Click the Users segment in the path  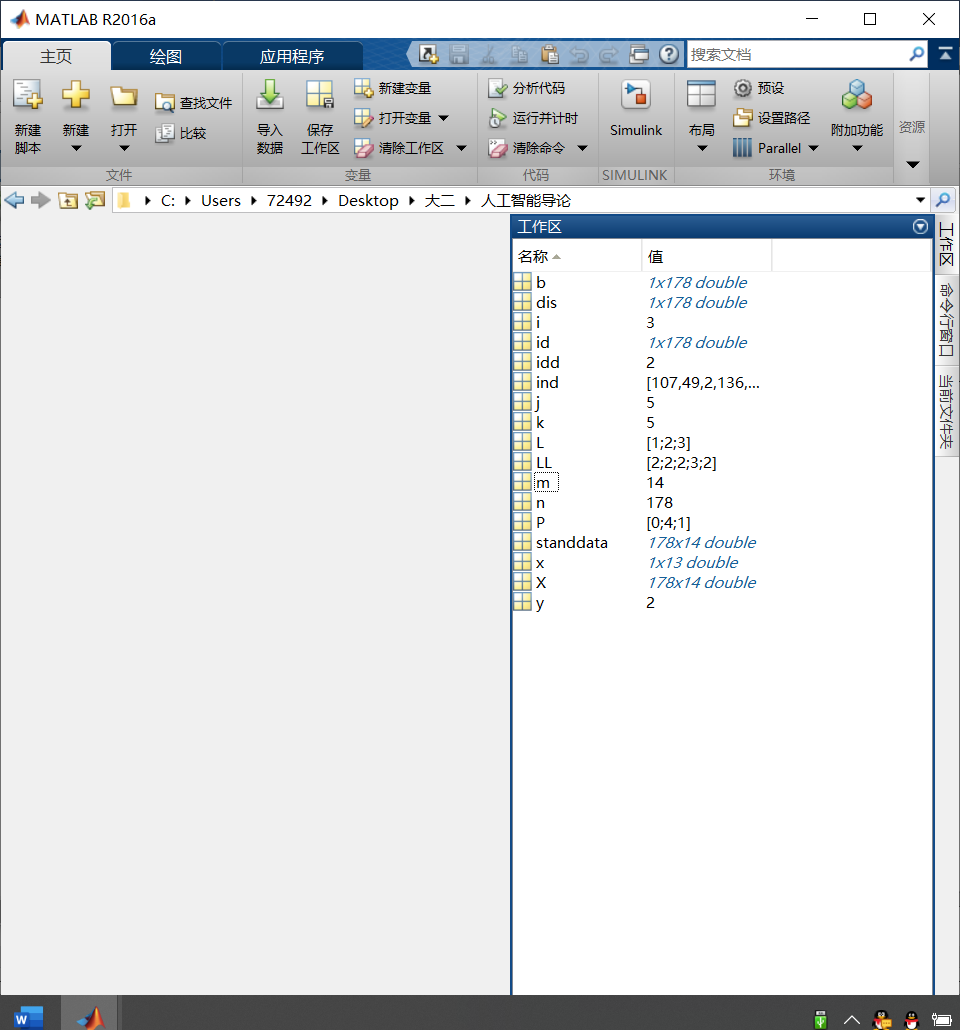tap(221, 200)
